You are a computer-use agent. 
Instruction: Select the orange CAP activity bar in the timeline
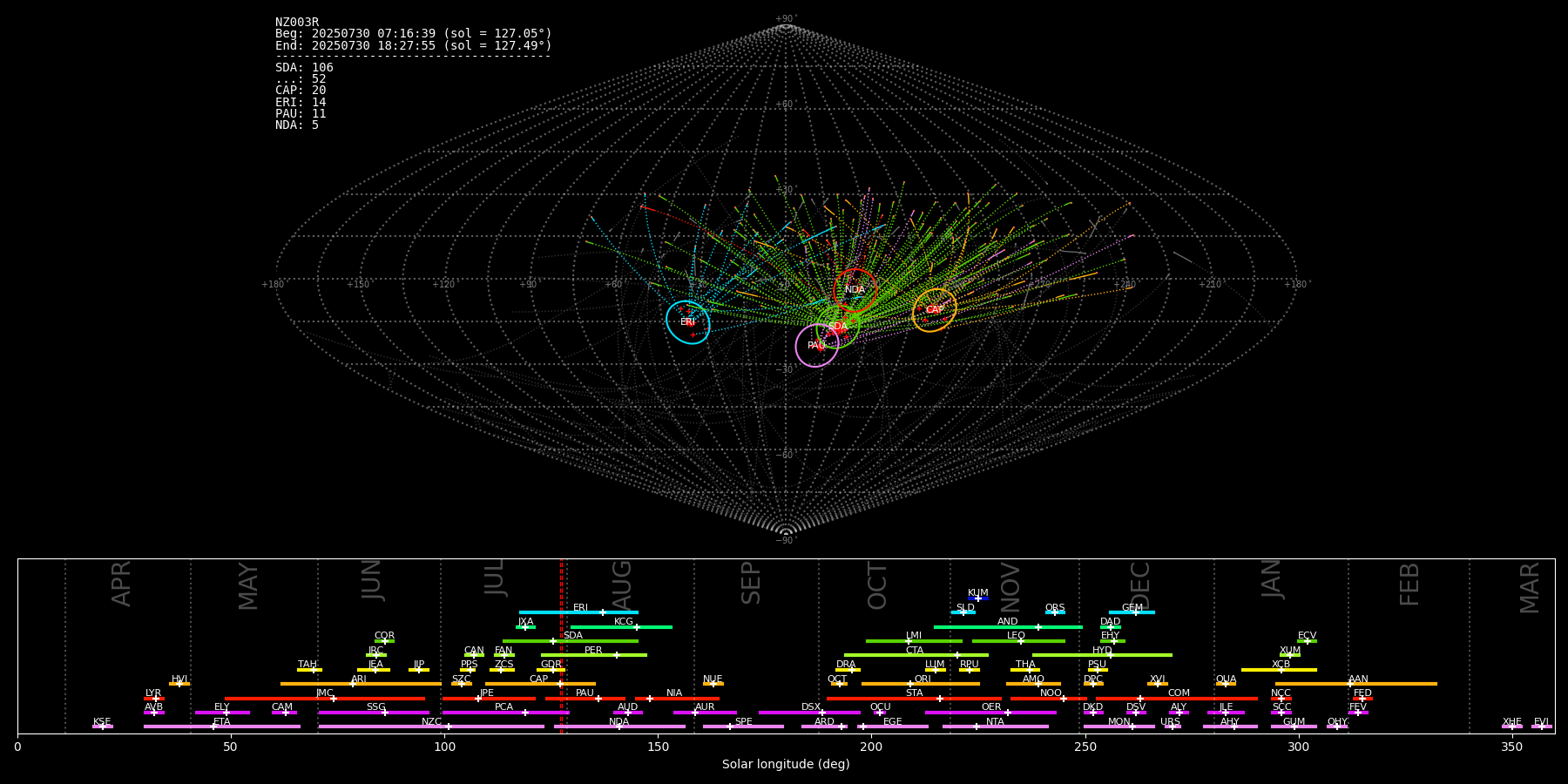(x=541, y=684)
